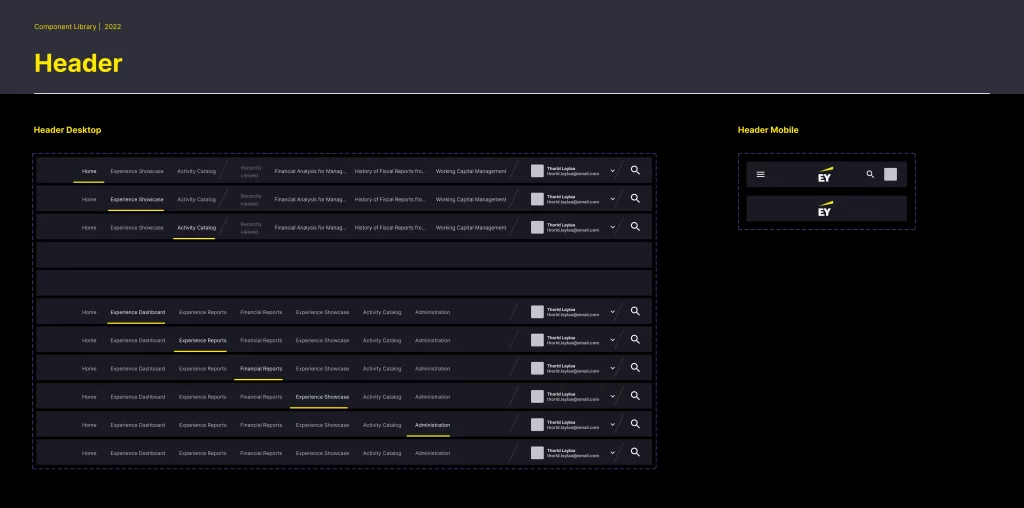Click Experience Dashboard in header with Administration underlined
The height and width of the screenshot is (508, 1024).
pos(138,424)
